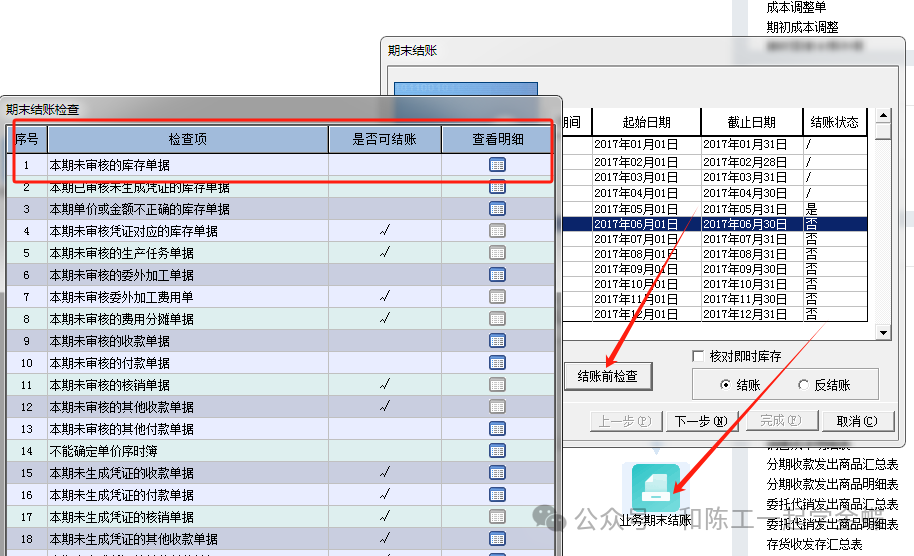Viewport: 914px width, 556px height.
Task: View details of 本期未审核的付款单据
Action: pos(497,363)
